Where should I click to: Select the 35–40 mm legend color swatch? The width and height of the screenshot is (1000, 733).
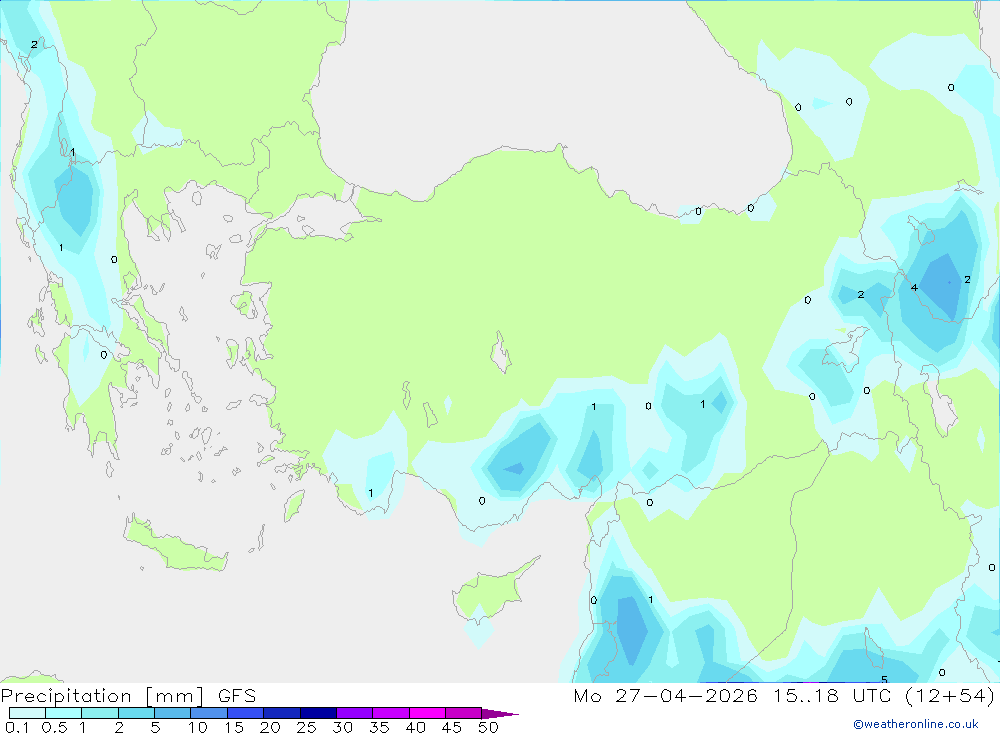click(390, 713)
